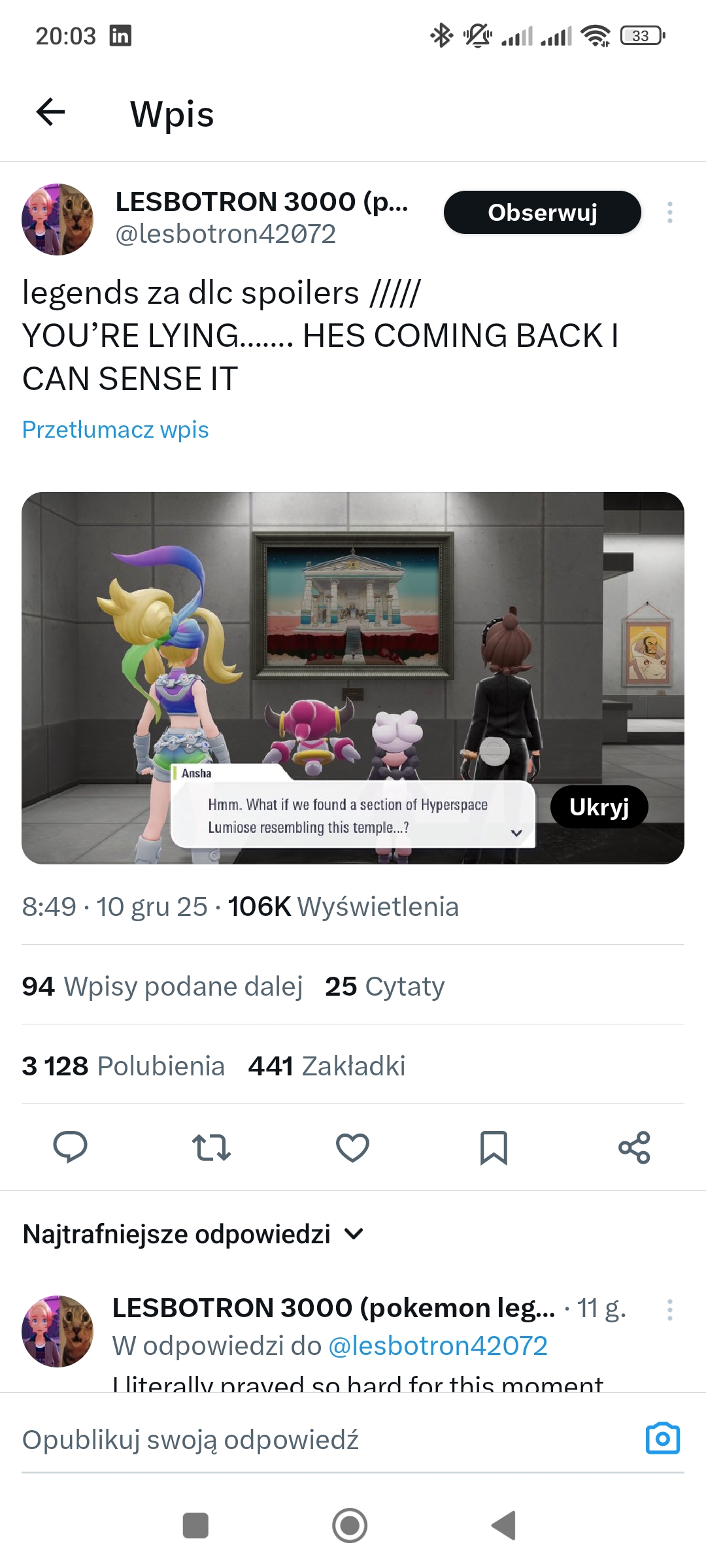Expand the dialogue box down chevron
Image resolution: width=706 pixels, height=1568 pixels.
click(x=516, y=833)
